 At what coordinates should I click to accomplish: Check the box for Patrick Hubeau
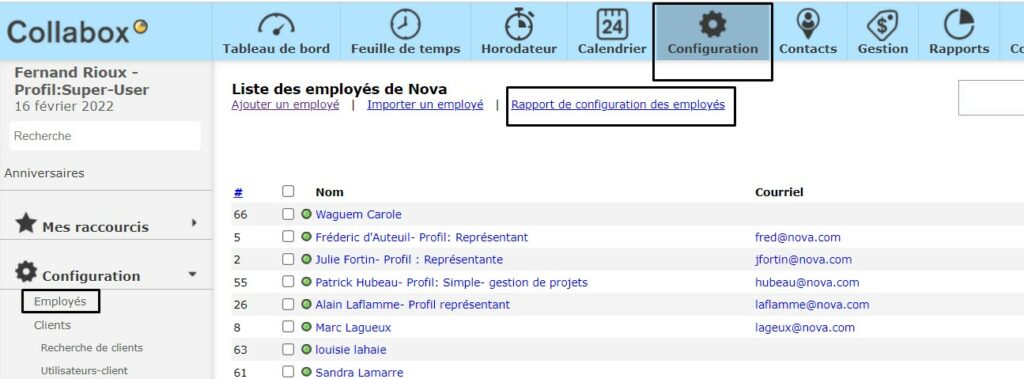[288, 282]
